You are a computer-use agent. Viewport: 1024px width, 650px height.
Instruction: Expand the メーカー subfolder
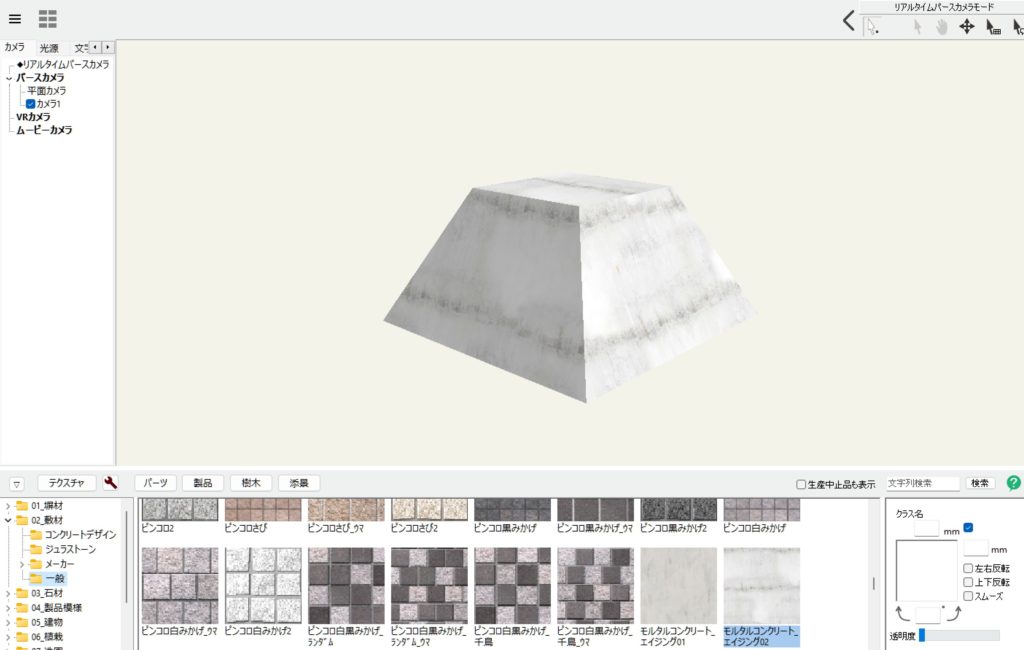click(x=22, y=564)
